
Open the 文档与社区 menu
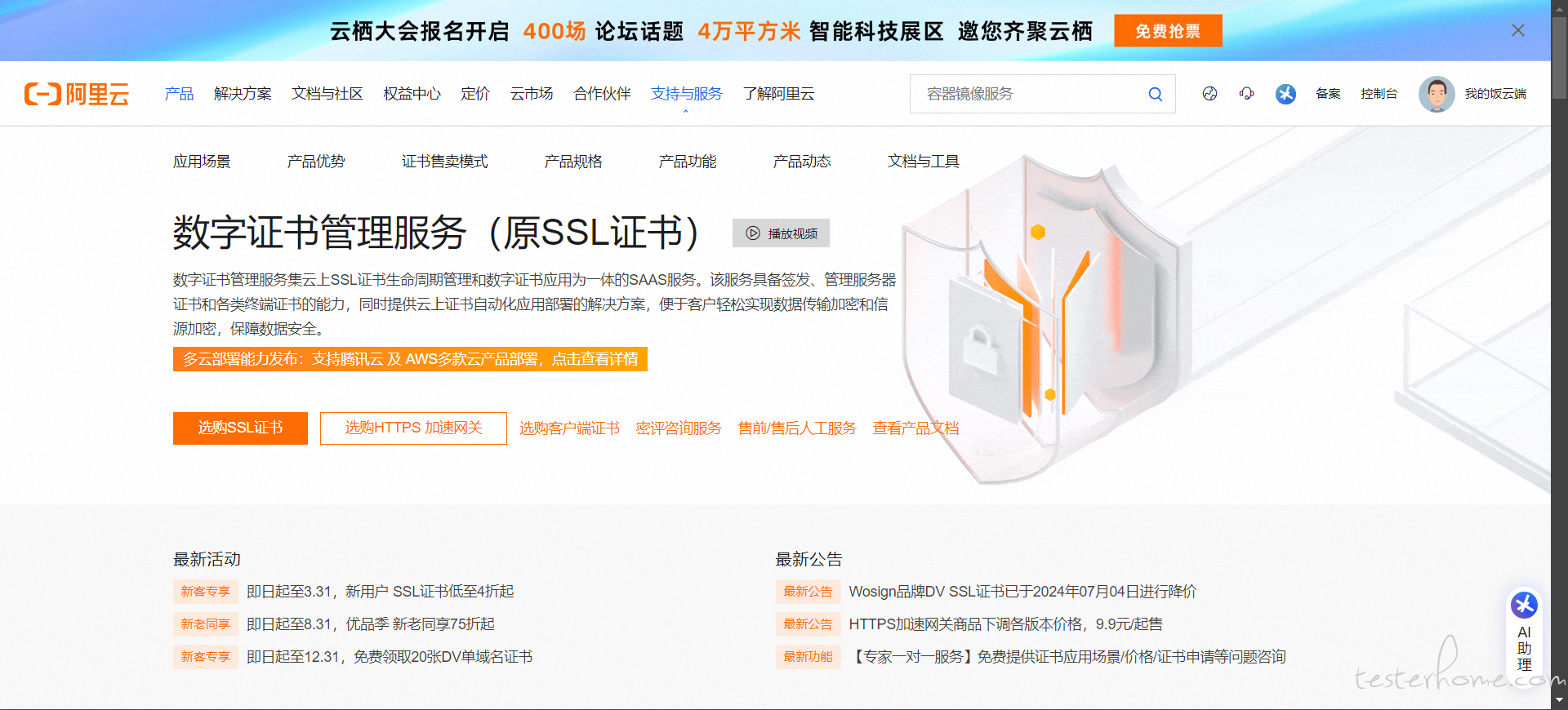[x=327, y=94]
